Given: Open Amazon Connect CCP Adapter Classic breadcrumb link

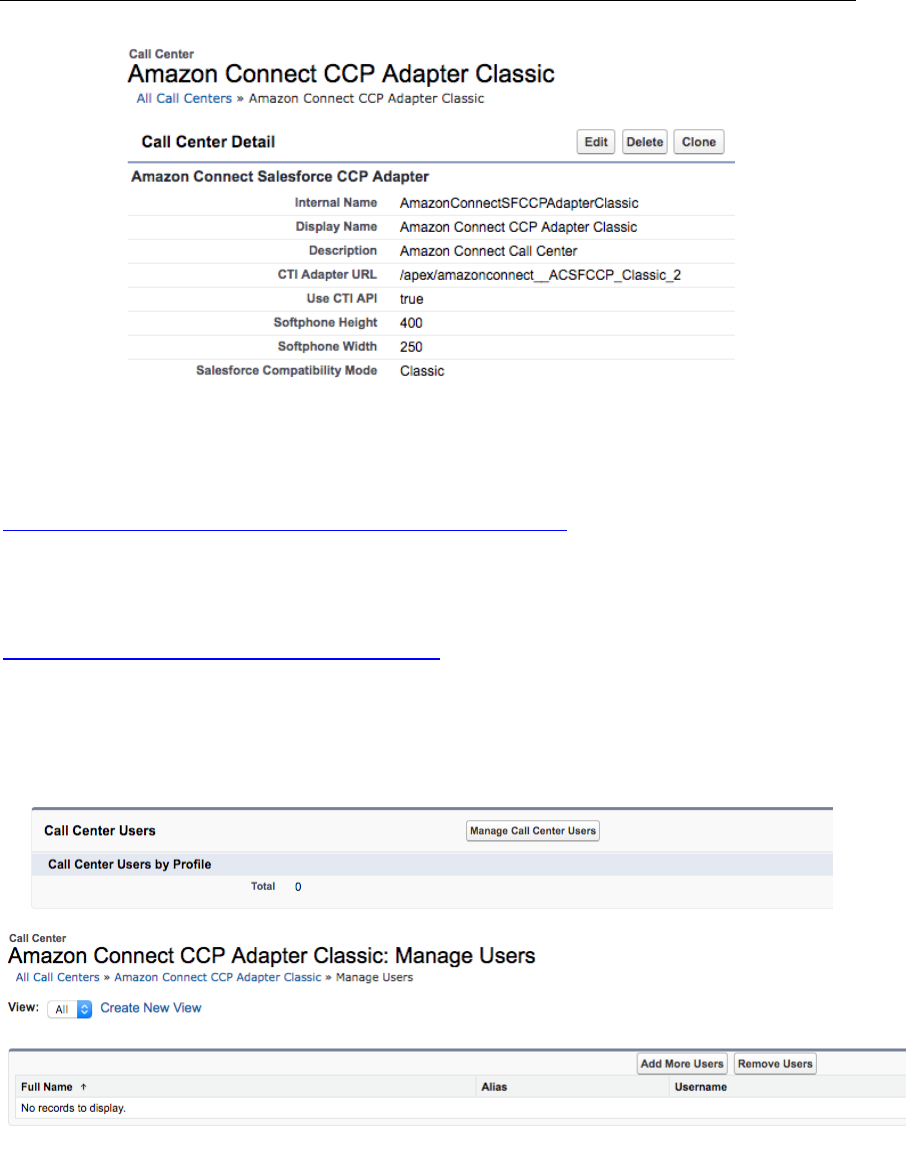Looking at the screenshot, I should coord(217,977).
